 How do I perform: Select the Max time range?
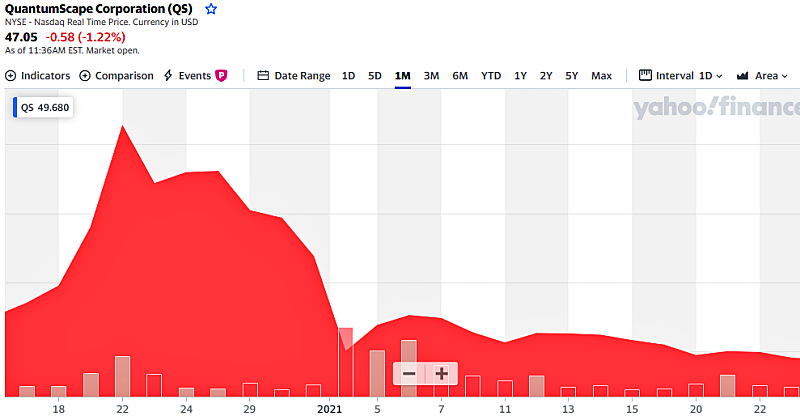pyautogui.click(x=601, y=76)
